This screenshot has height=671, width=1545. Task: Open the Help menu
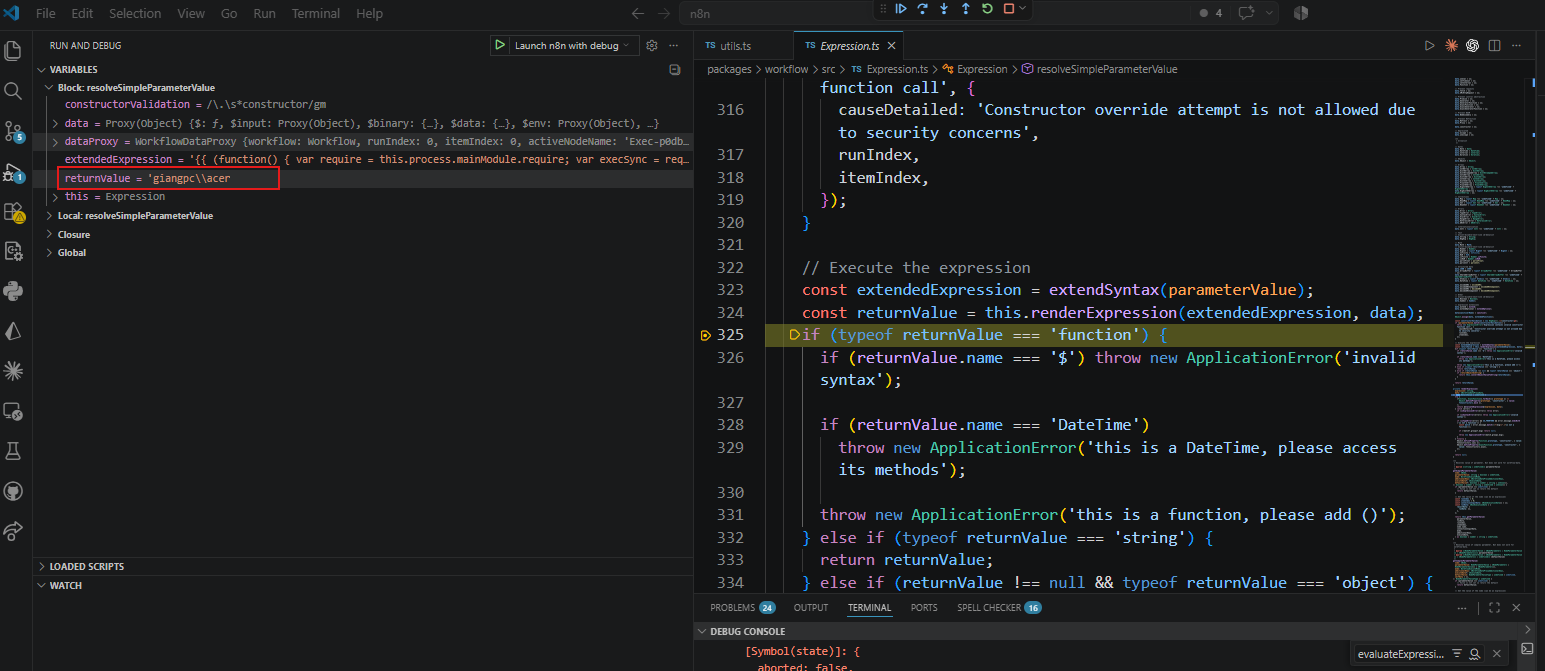click(x=369, y=13)
